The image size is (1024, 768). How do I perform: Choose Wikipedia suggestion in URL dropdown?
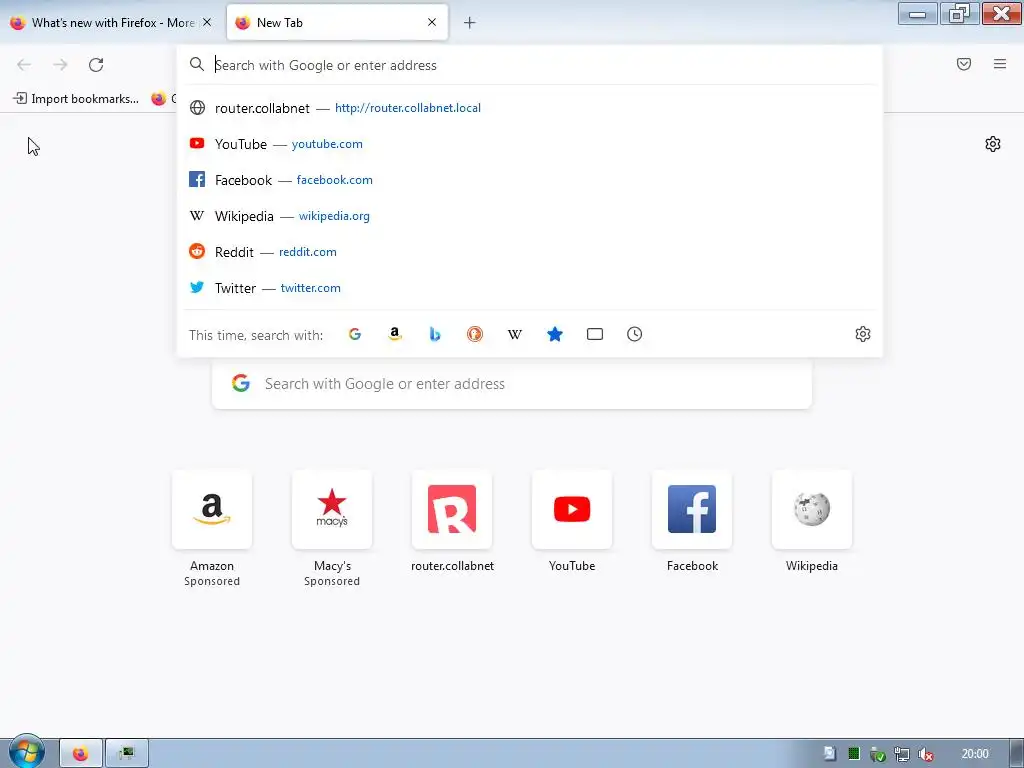[530, 216]
